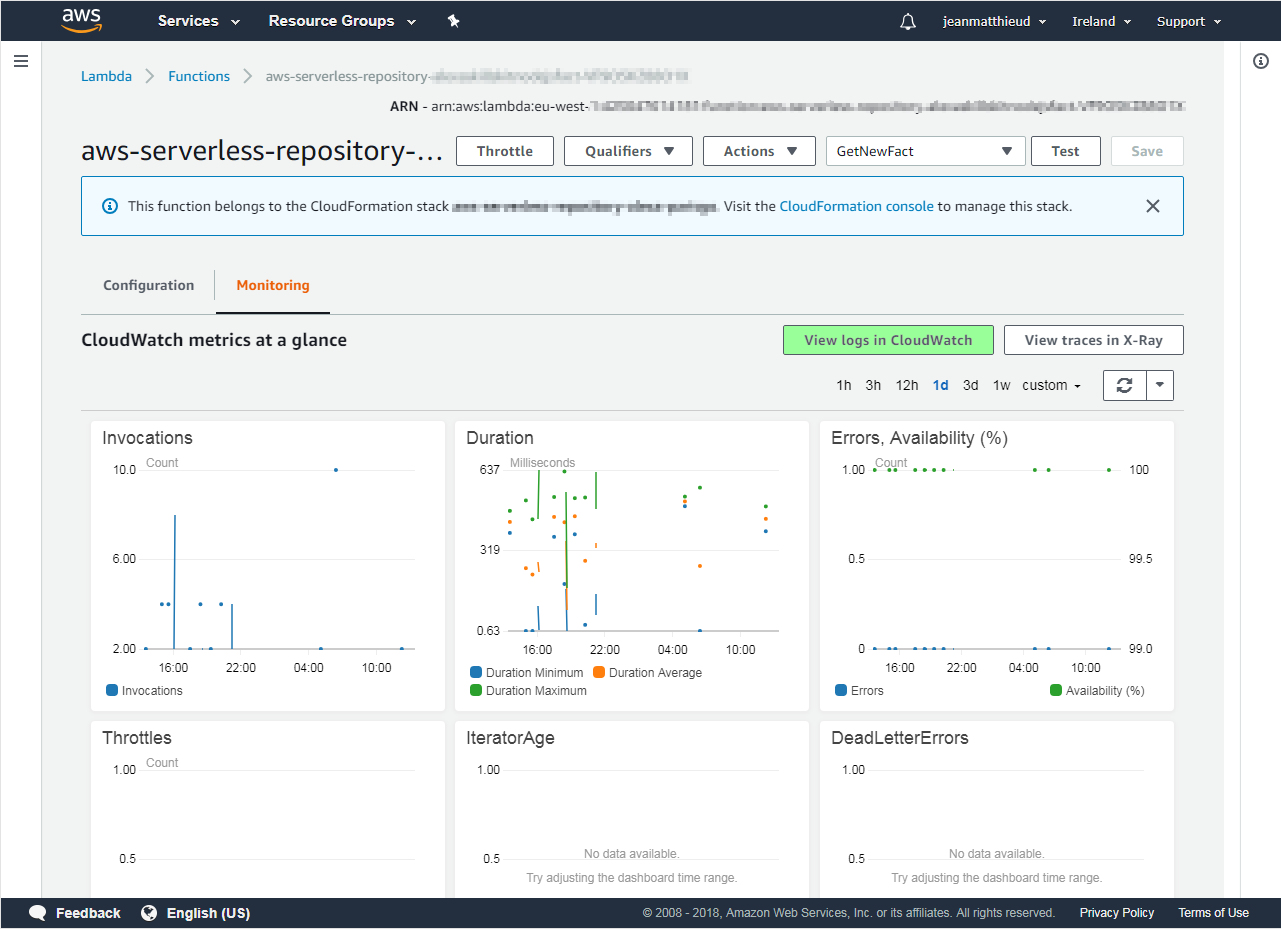Screen dimensions: 1281x929
Task: Click the IteratorAge chart title
Action: point(510,738)
